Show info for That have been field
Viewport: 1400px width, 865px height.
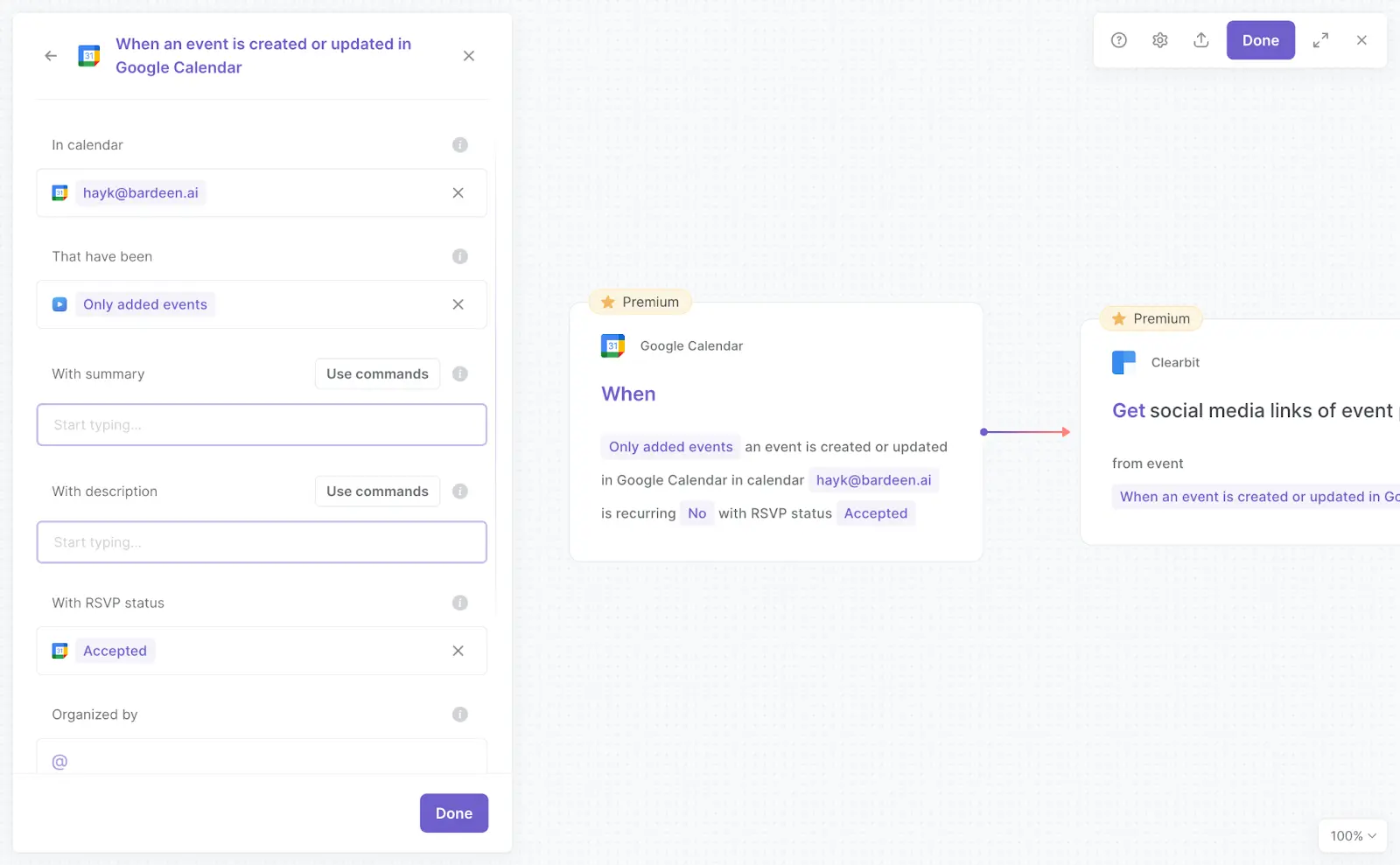[x=460, y=256]
